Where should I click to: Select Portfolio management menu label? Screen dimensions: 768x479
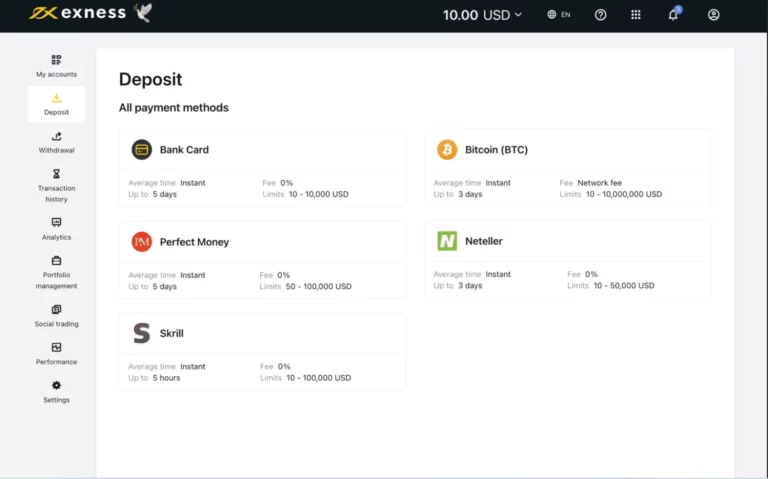(x=56, y=280)
